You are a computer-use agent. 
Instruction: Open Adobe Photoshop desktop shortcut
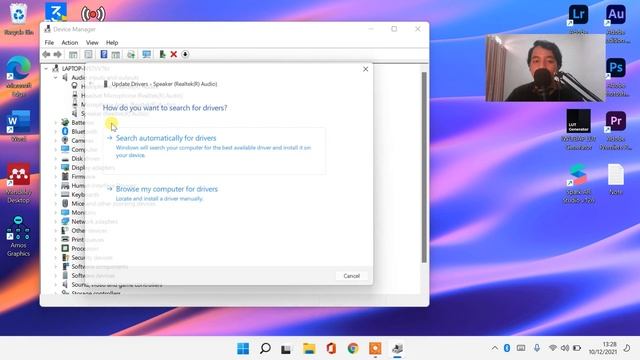616,77
